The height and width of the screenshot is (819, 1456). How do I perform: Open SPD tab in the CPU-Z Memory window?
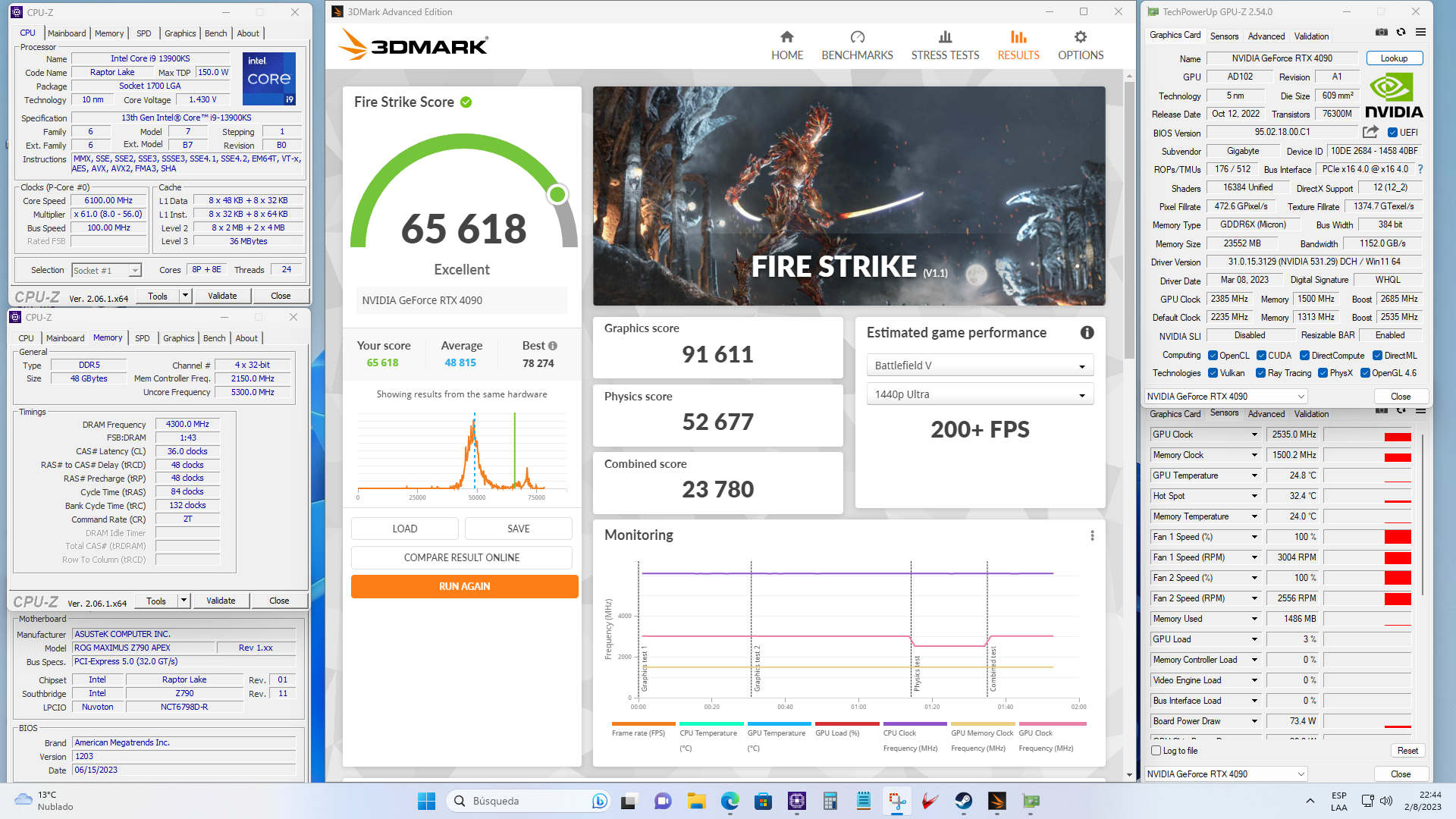(143, 338)
